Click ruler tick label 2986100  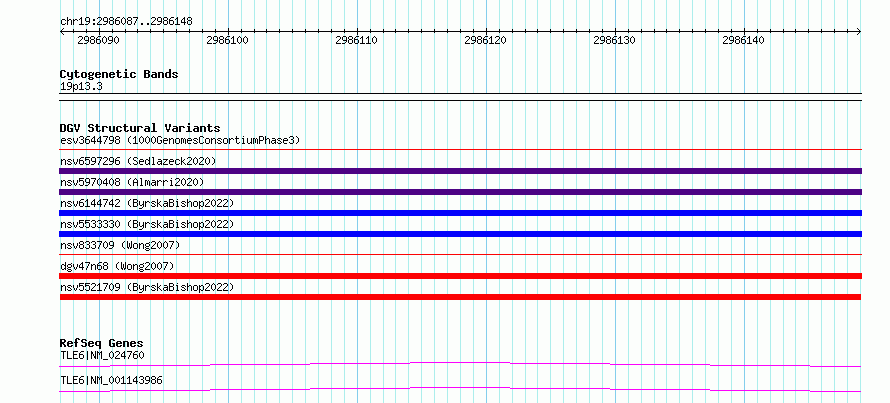click(228, 40)
